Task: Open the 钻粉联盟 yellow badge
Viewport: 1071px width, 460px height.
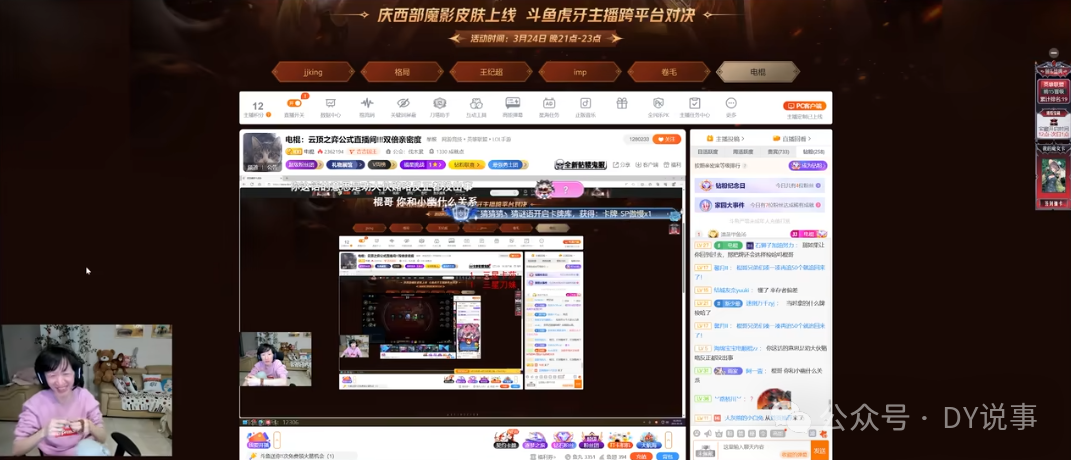Action: [467, 165]
